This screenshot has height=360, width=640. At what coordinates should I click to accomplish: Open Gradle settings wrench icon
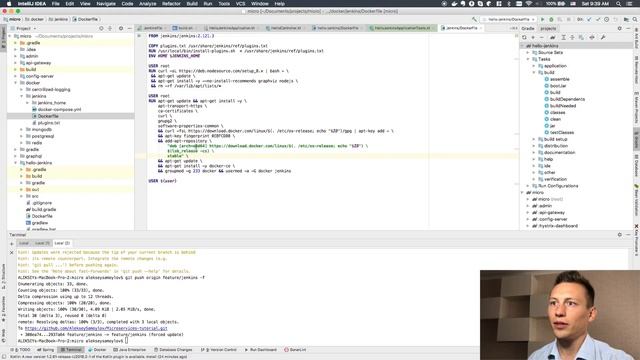point(603,37)
